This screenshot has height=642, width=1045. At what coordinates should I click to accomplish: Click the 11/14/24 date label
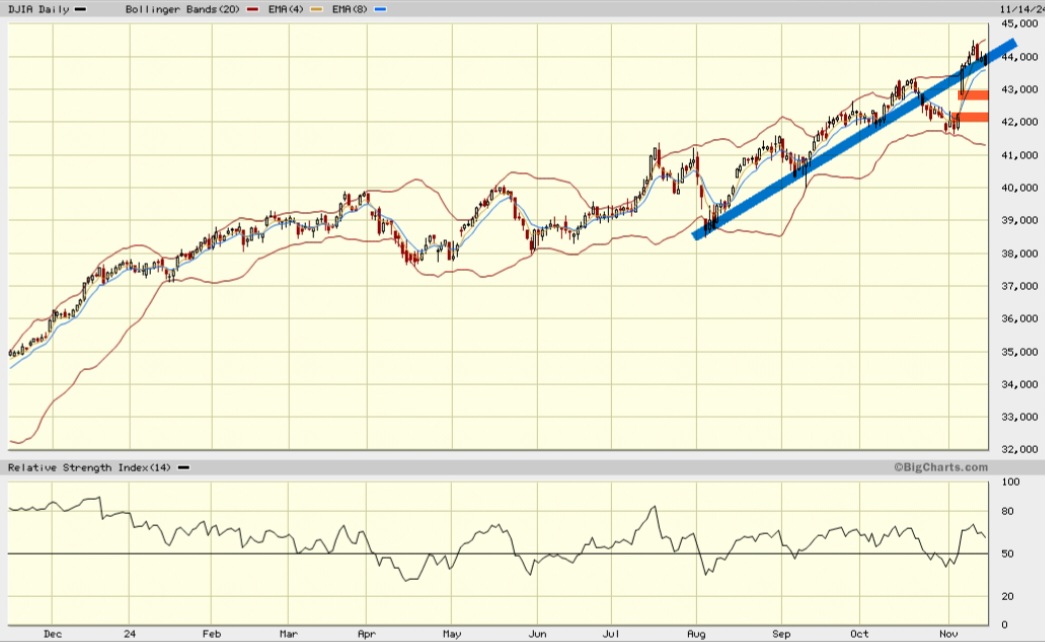click(x=1022, y=8)
